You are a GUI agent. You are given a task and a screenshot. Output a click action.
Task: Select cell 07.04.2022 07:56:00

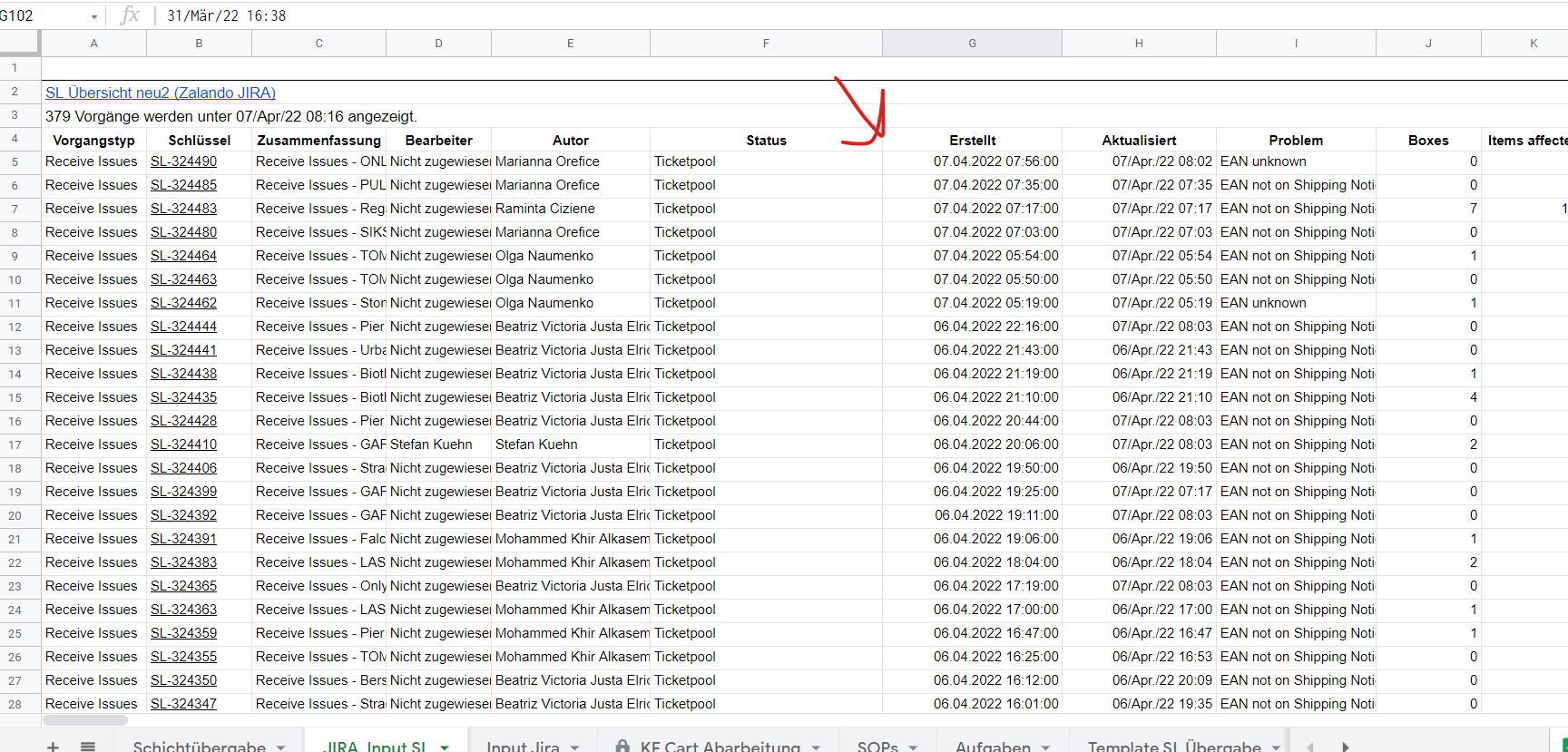972,161
